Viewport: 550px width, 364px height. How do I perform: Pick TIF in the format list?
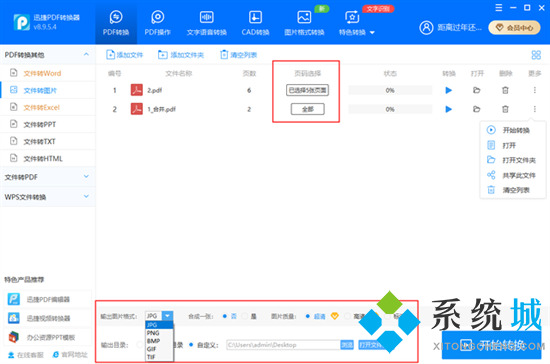pyautogui.click(x=159, y=357)
